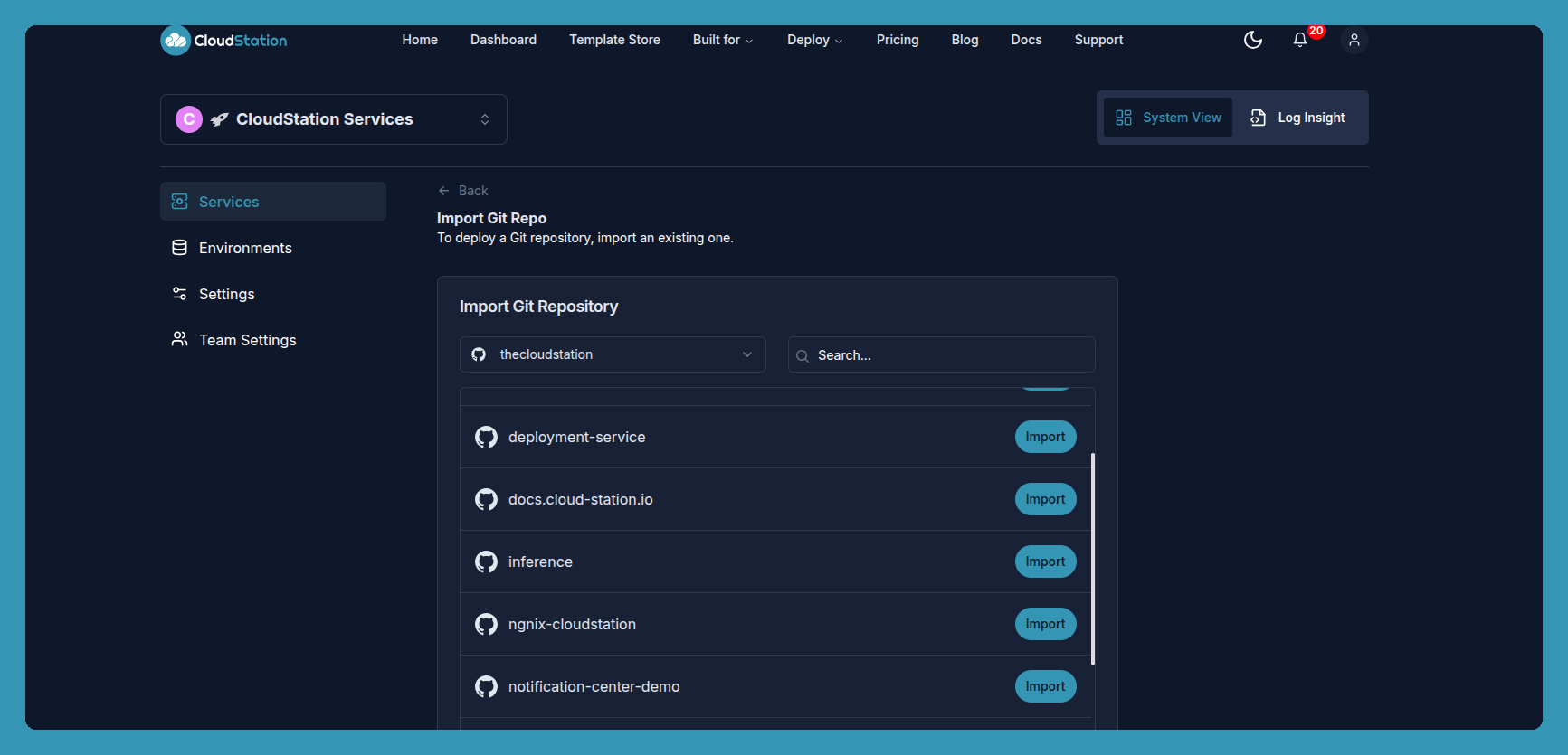Click GitHub icon in thecloudstation dropdown

(x=479, y=354)
